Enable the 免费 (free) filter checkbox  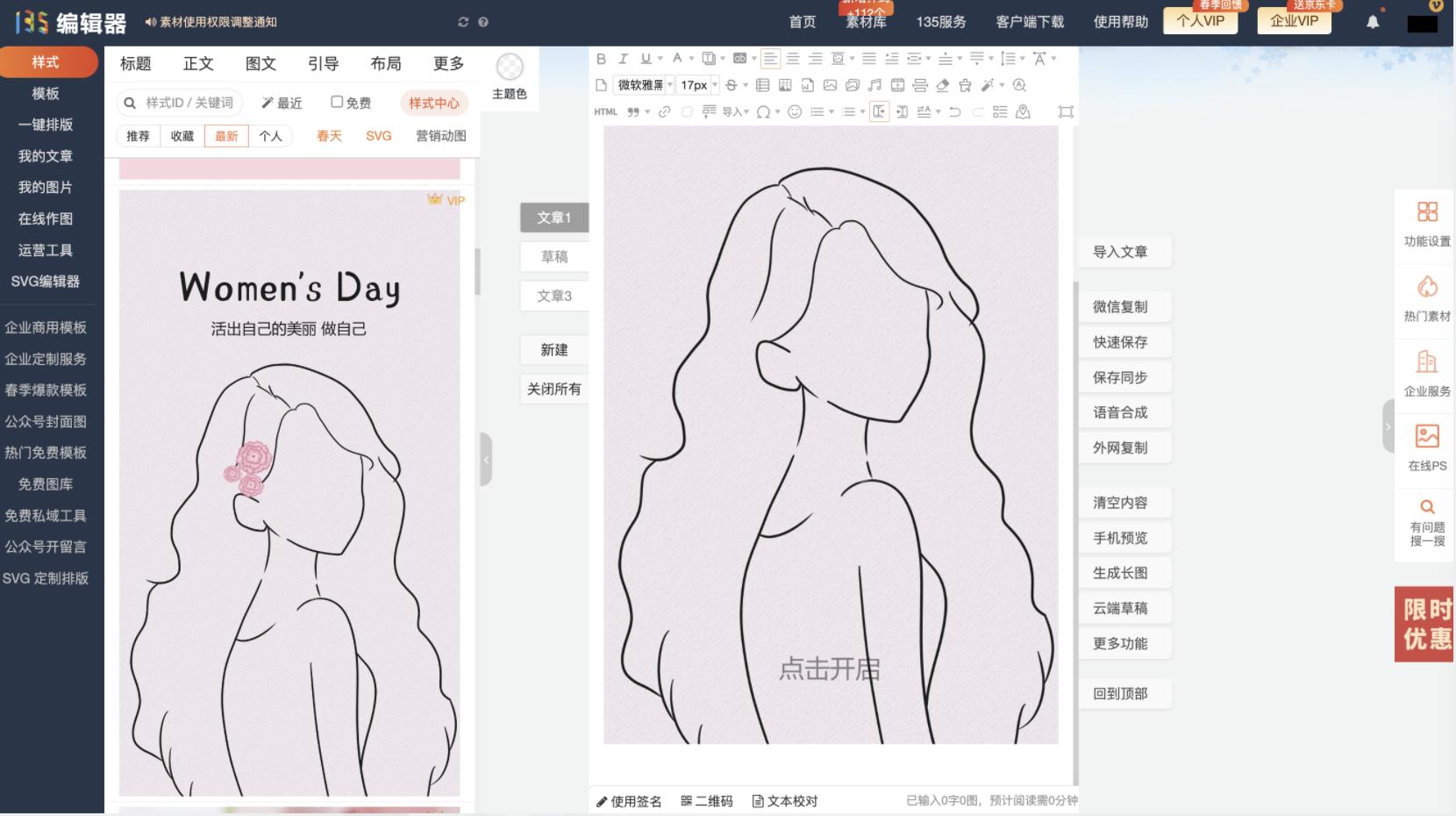click(x=338, y=103)
